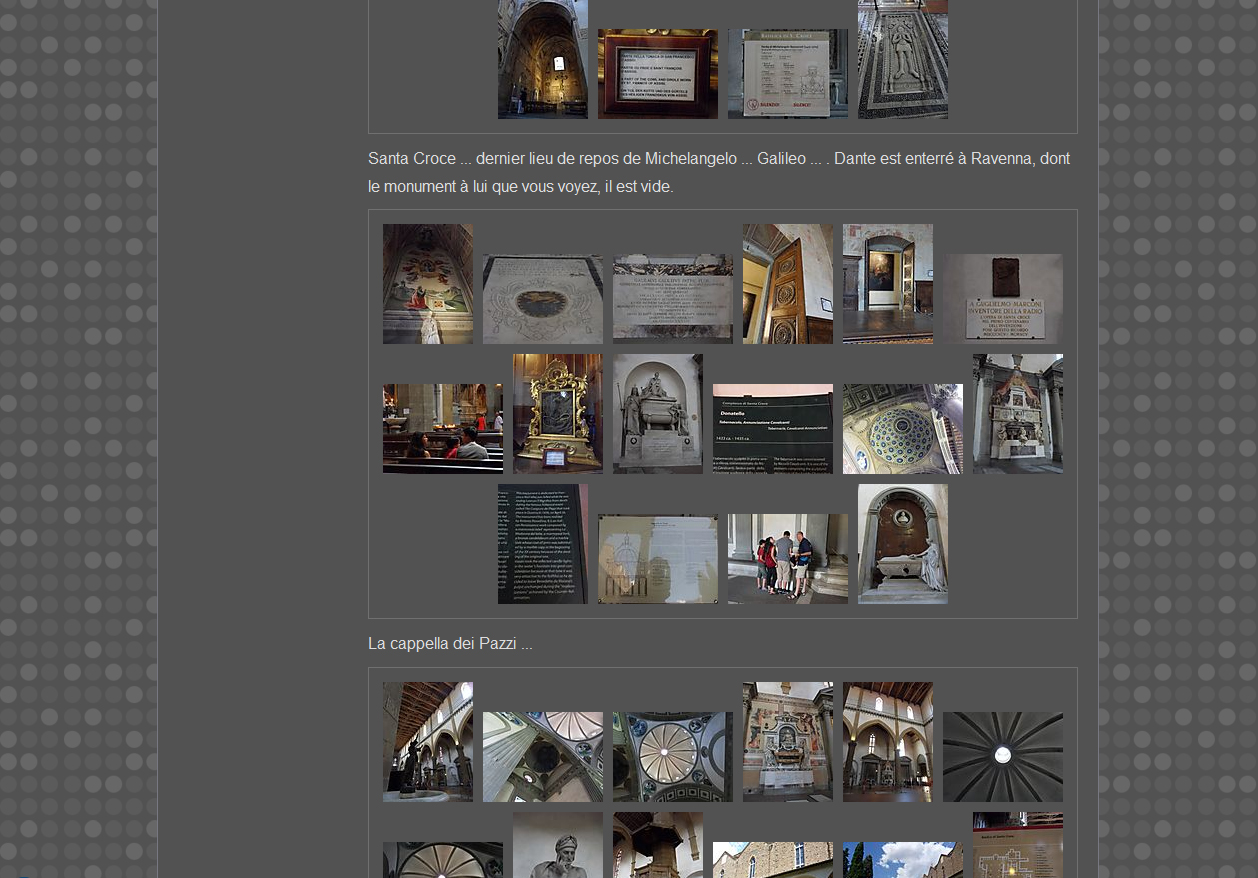Open the Guglielmo Marconi plaque photo

tap(1002, 298)
